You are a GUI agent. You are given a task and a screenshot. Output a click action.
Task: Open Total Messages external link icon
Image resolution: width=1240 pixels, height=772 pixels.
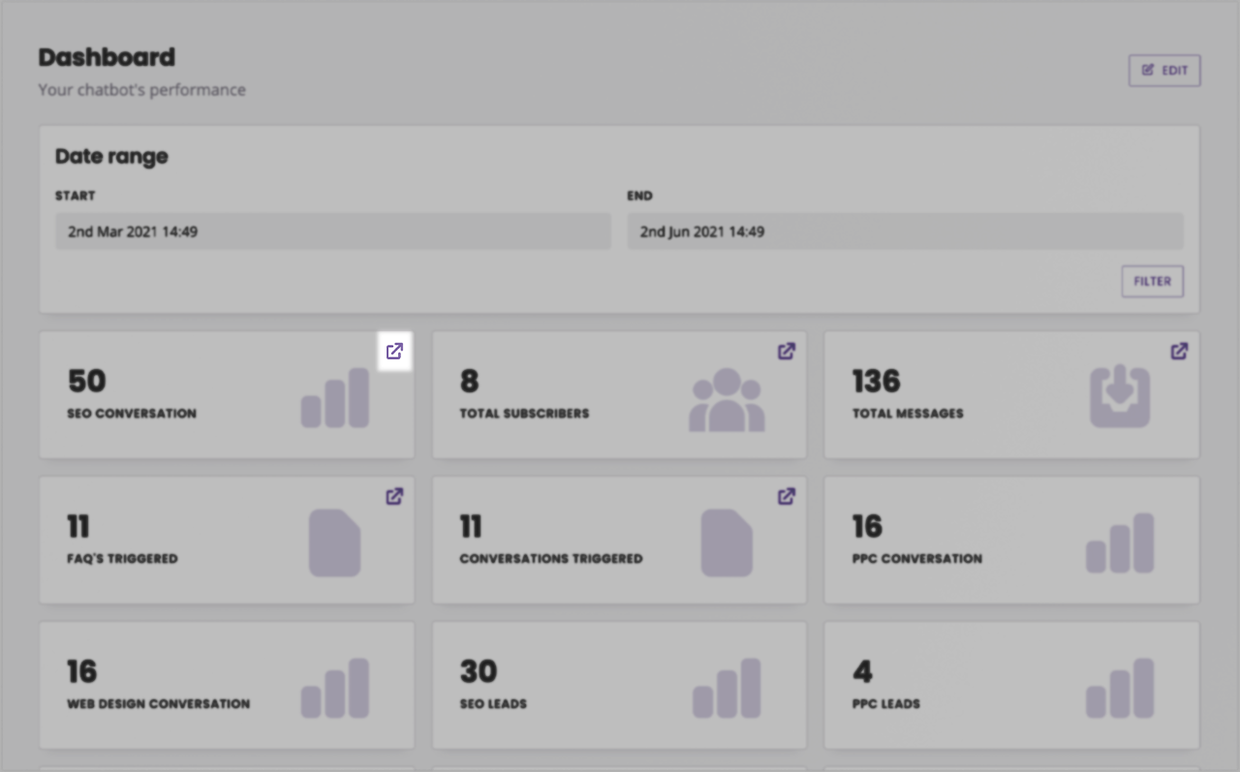(1180, 351)
